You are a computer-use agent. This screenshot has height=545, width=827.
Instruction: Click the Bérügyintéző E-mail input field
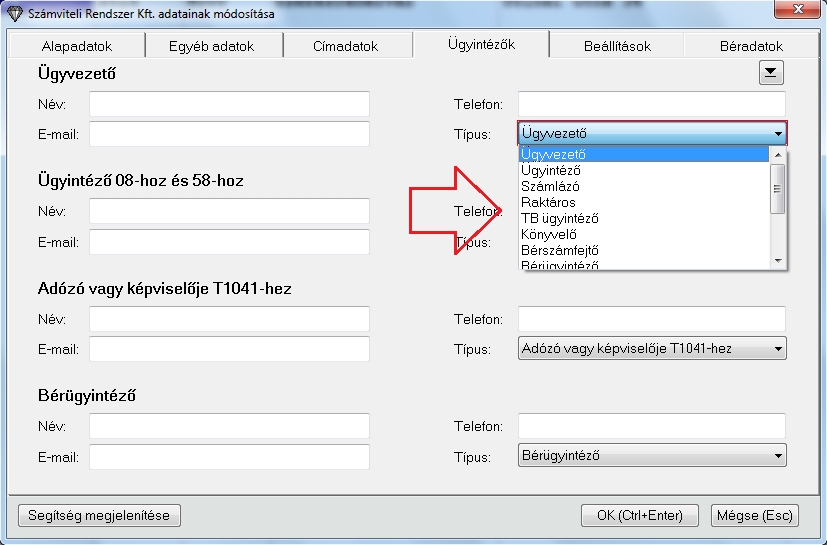[x=229, y=457]
